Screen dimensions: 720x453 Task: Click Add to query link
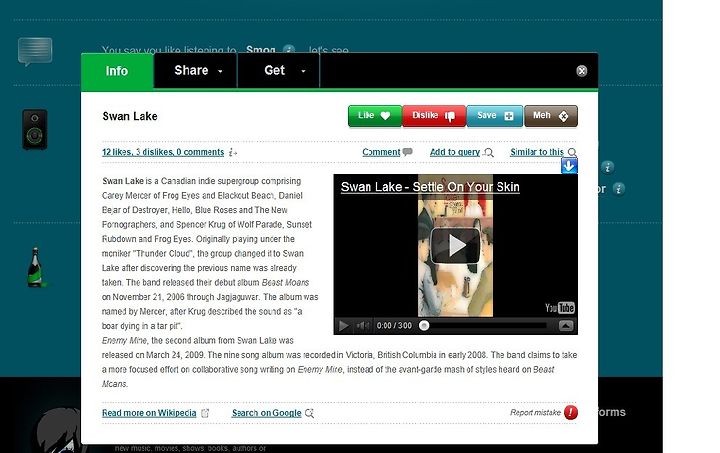pyautogui.click(x=455, y=152)
